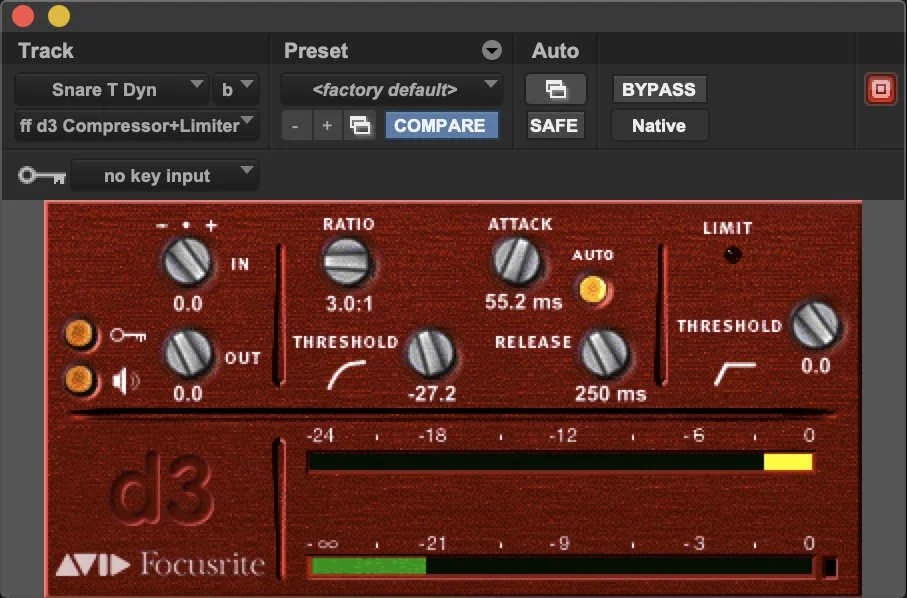Click the compressor threshold value -27.2

click(x=432, y=394)
